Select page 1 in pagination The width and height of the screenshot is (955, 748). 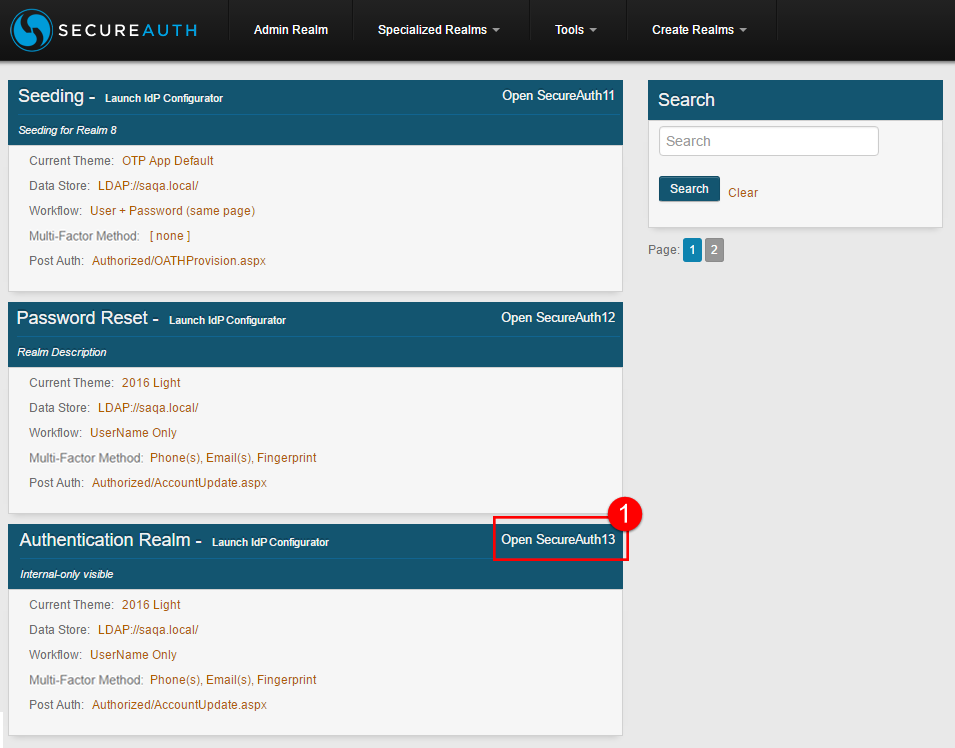(x=692, y=250)
